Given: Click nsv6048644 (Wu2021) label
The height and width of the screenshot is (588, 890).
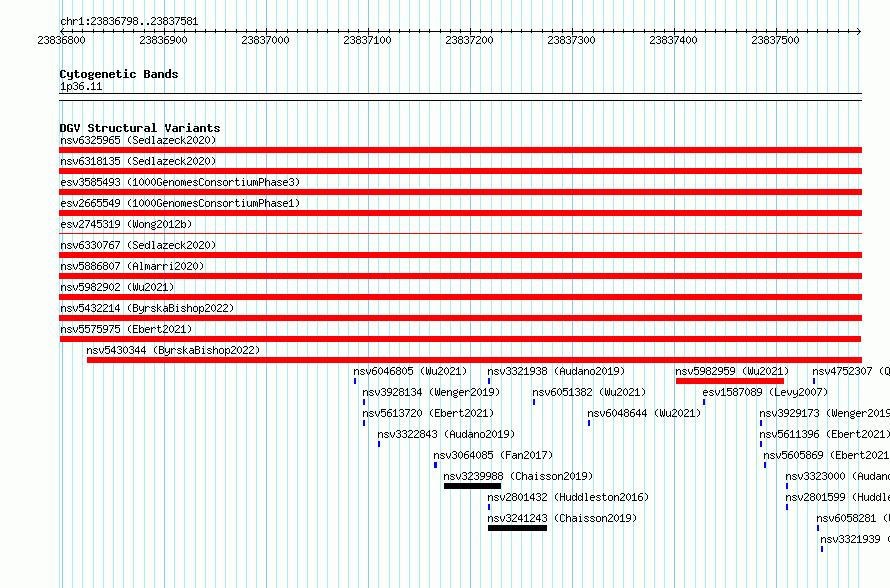Looking at the screenshot, I should (644, 413).
